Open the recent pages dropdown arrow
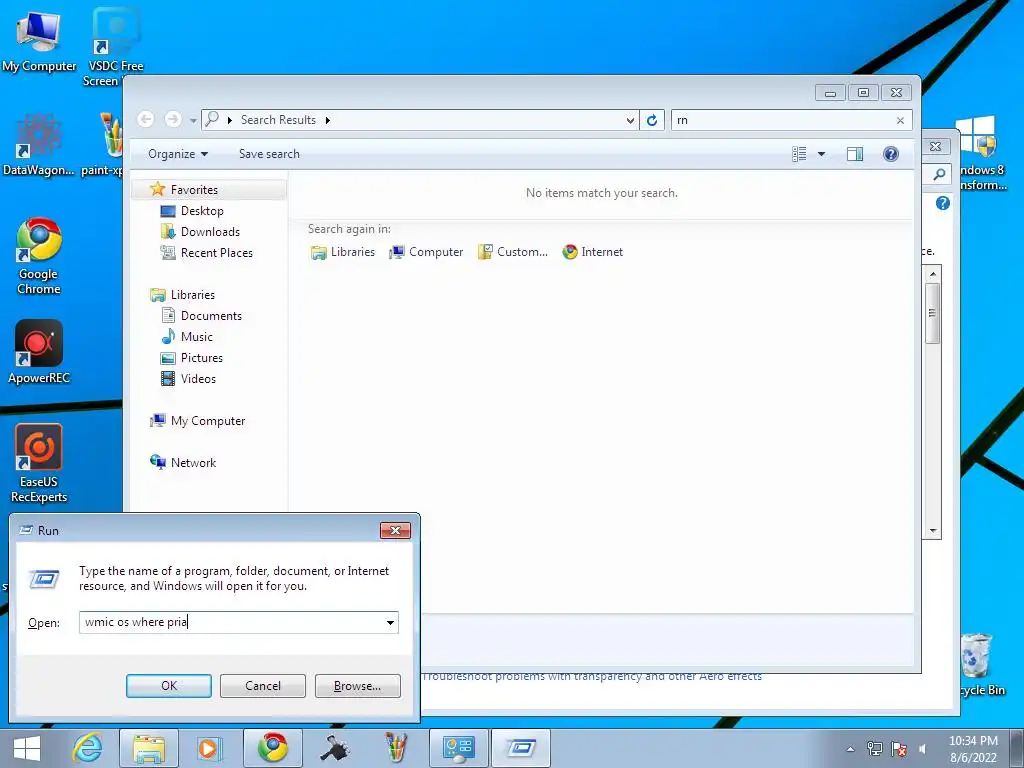Screen dimensions: 1024x768 click(x=193, y=120)
